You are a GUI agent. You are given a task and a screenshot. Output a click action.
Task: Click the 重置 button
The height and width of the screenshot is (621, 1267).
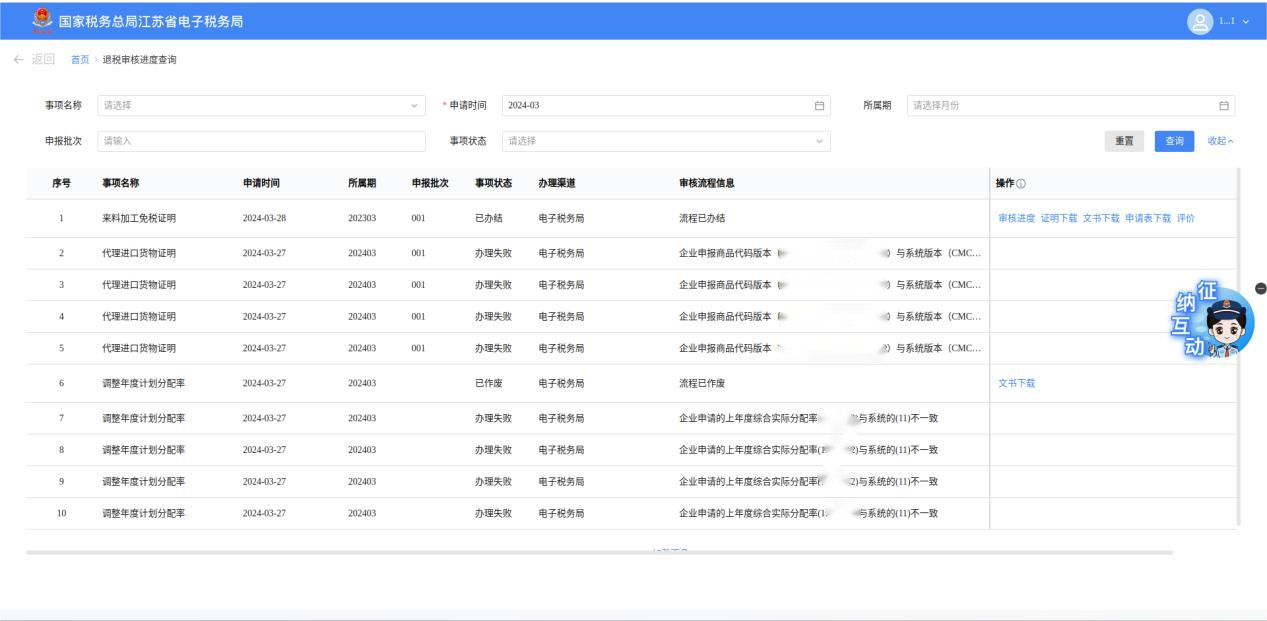1125,141
